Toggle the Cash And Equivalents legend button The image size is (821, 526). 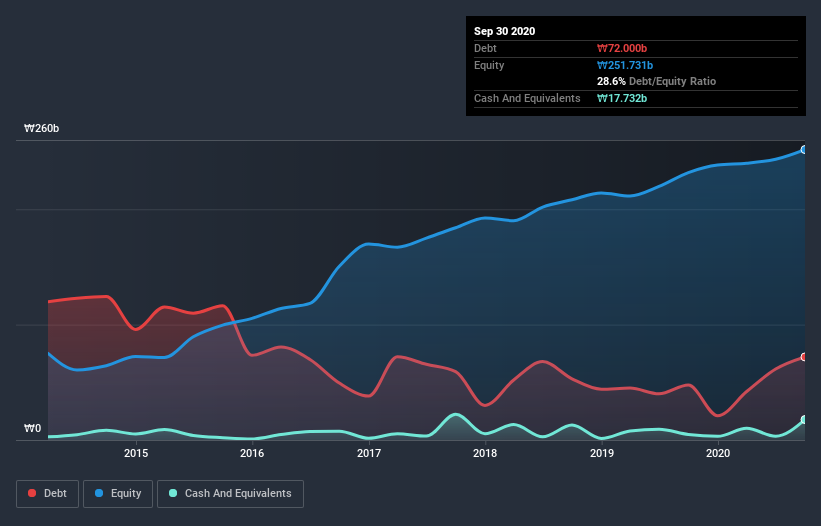[x=230, y=494]
